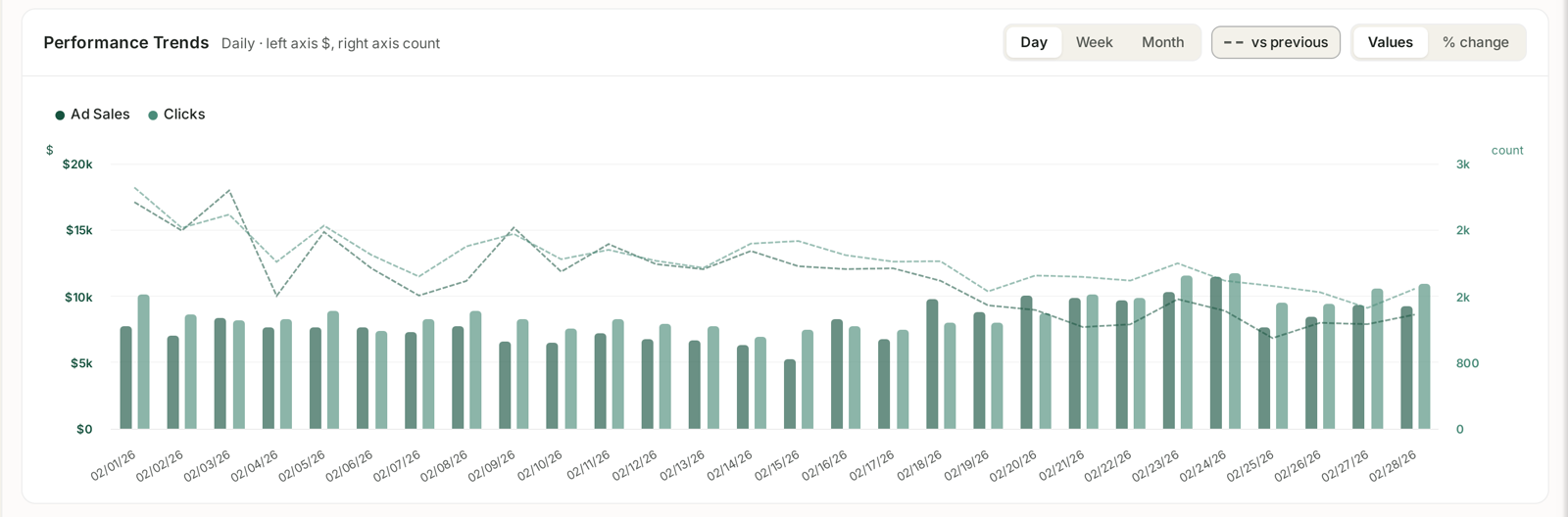Viewport: 1568px width, 517px height.
Task: Click the $15k left axis label
Action: pyautogui.click(x=79, y=230)
